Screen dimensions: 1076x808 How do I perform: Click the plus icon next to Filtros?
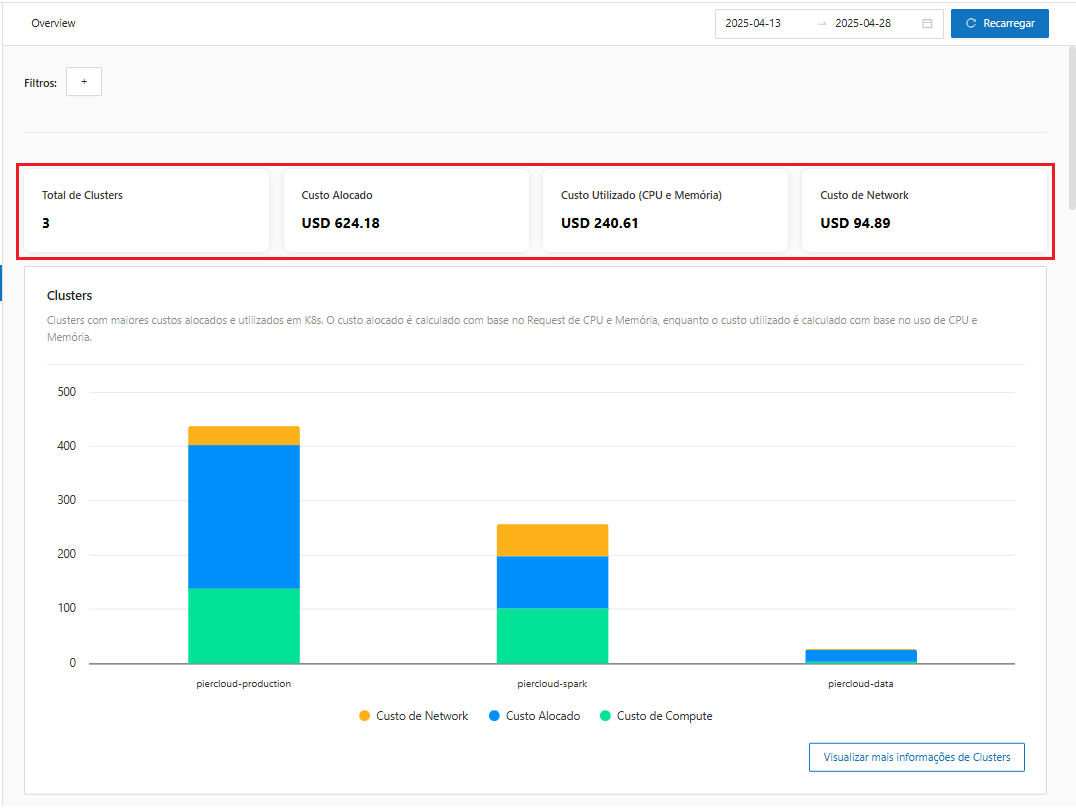tap(84, 82)
